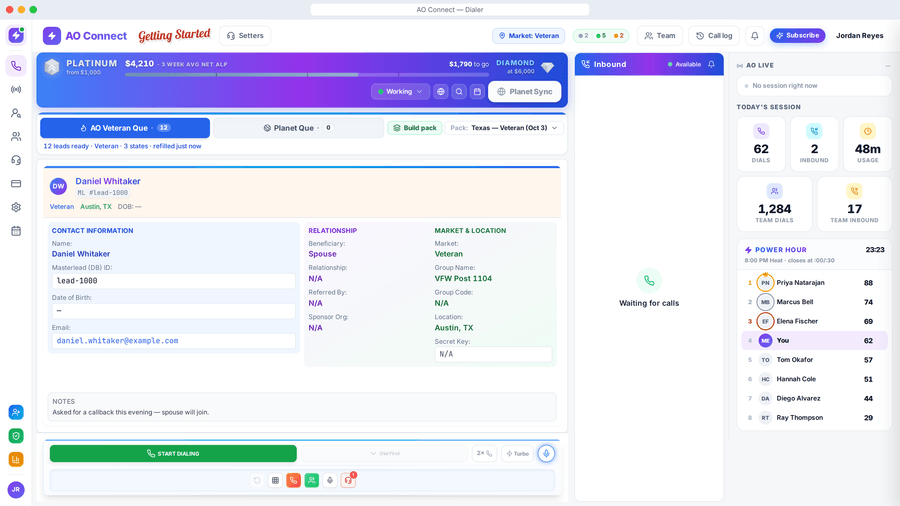Click the Email field daniel.whitaker@example.com
Screen dimensions: 900x506
click(x=173, y=341)
